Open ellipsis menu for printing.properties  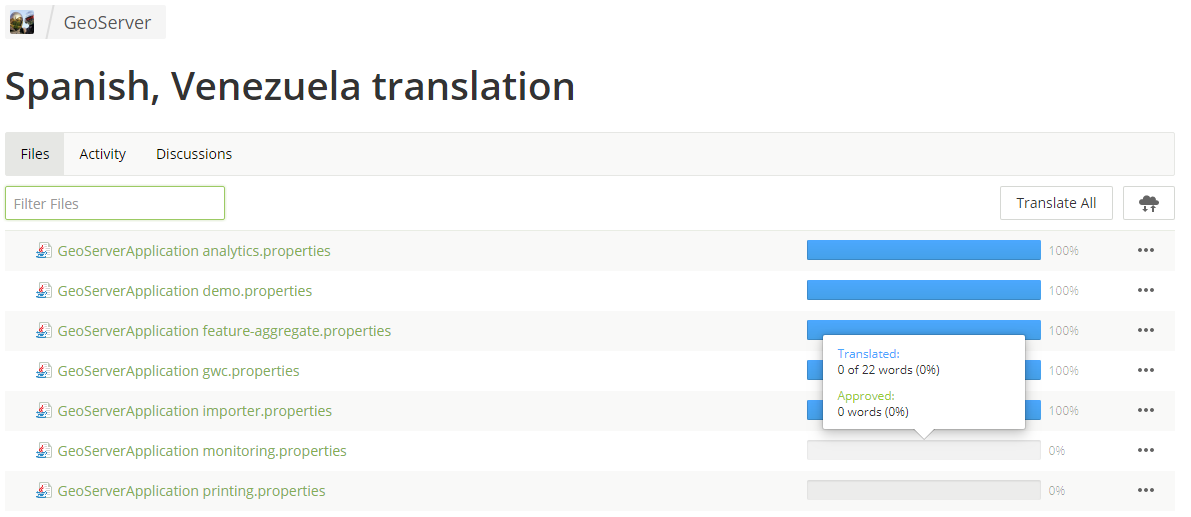click(x=1145, y=490)
